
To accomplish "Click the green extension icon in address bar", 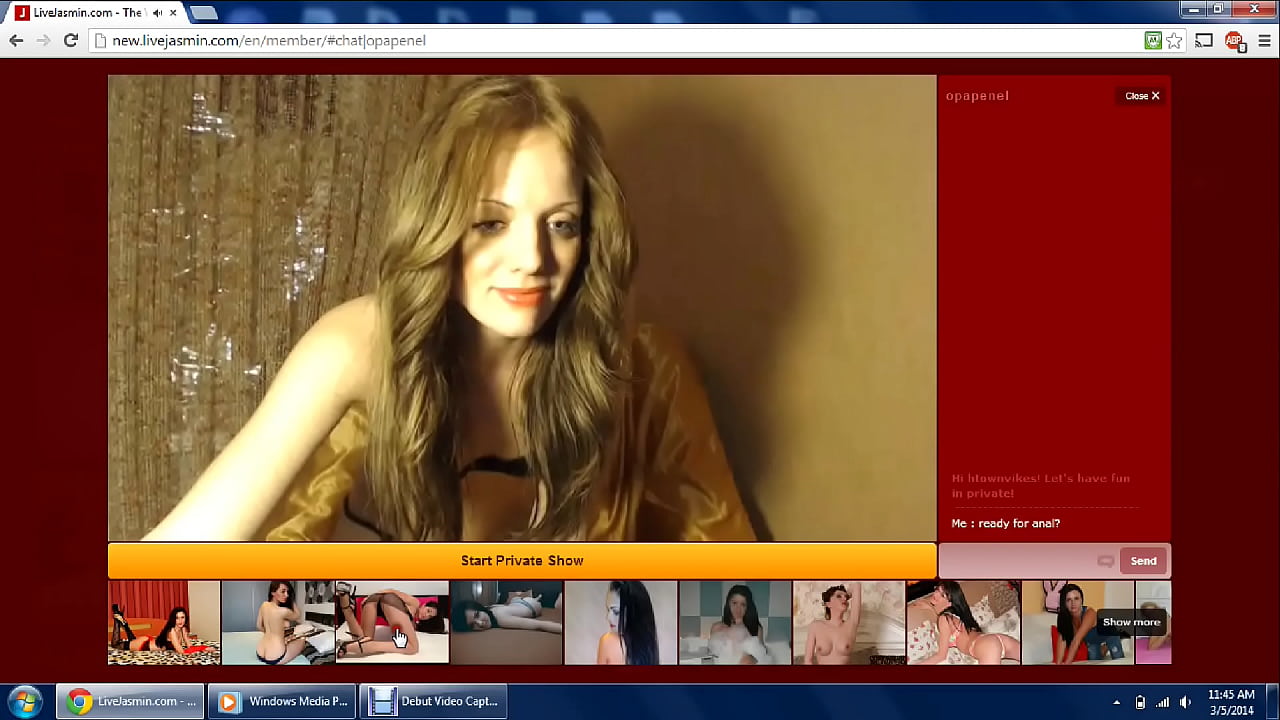I will pyautogui.click(x=1153, y=41).
